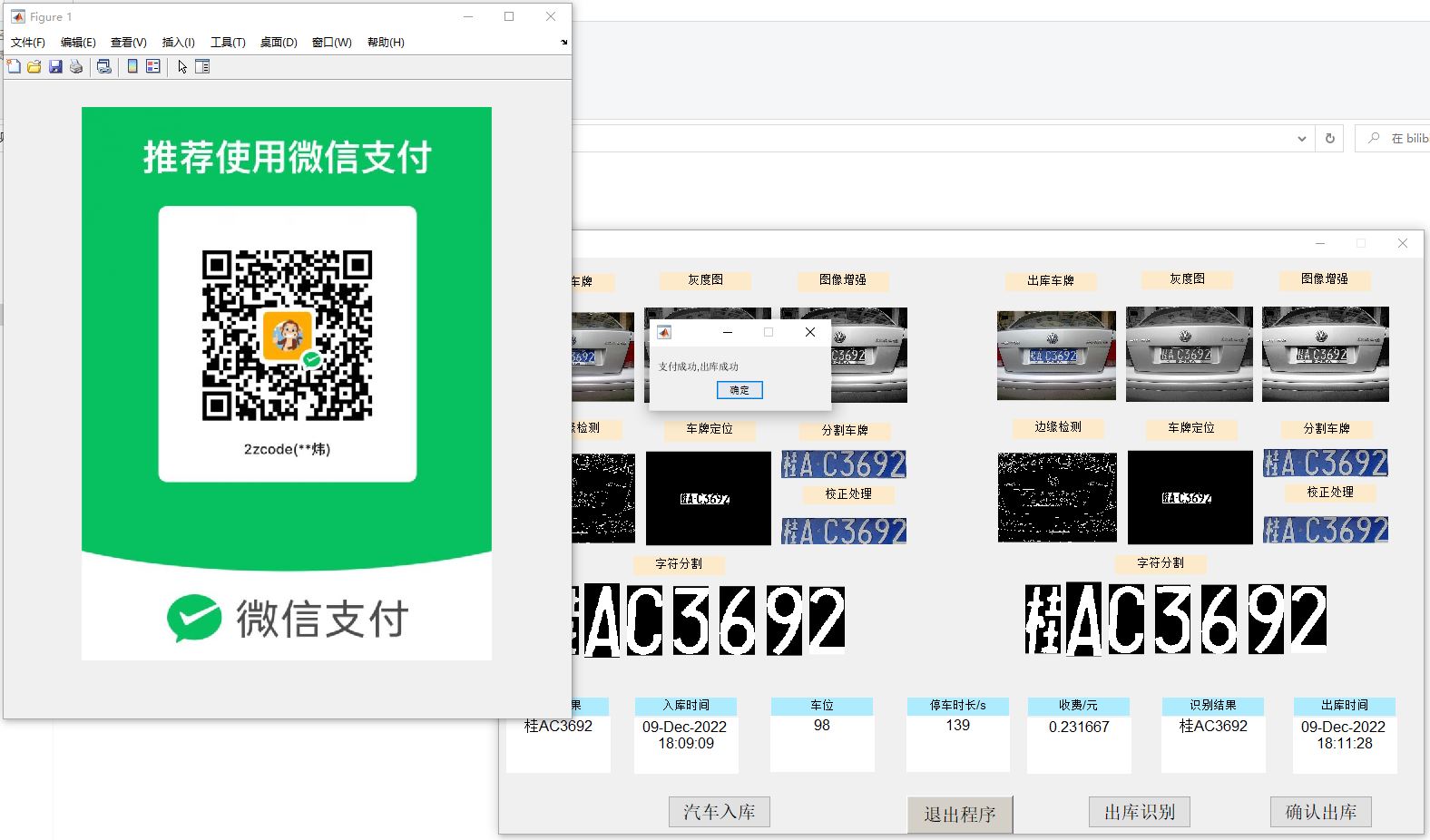Click the 入库时间 value 18:09:09
This screenshot has width=1430, height=840.
[x=686, y=743]
